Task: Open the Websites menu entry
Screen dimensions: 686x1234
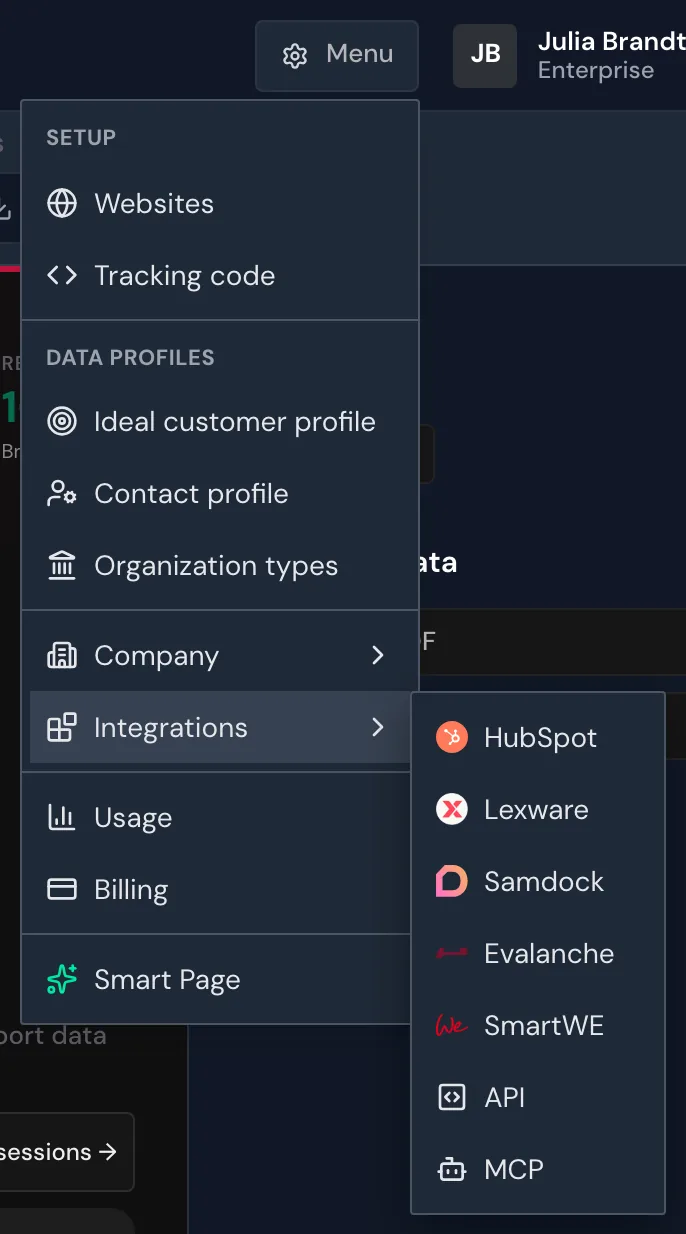Action: [220, 204]
